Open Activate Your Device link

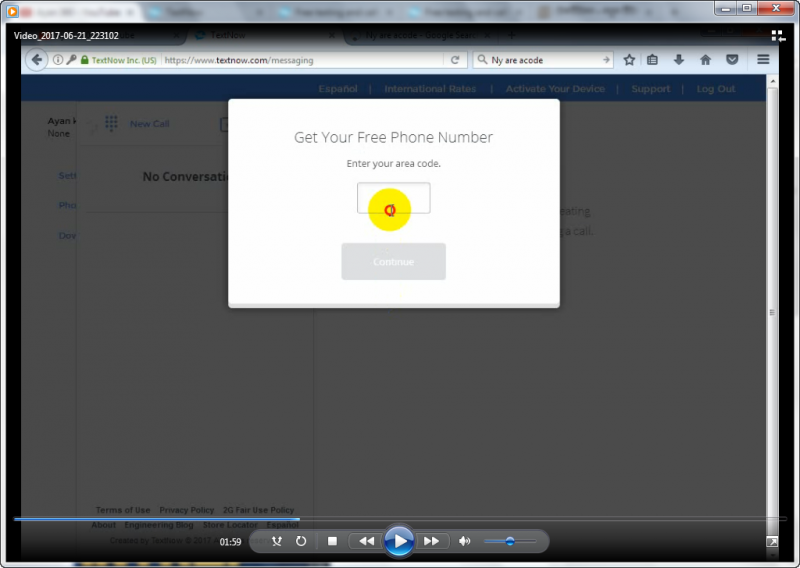tap(555, 89)
